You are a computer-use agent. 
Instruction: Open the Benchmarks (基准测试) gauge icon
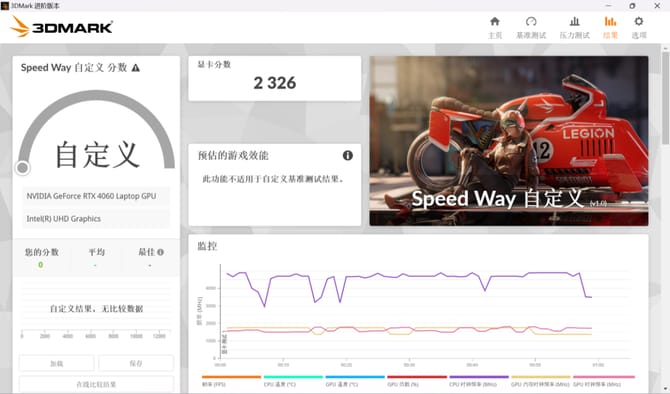[531, 27]
